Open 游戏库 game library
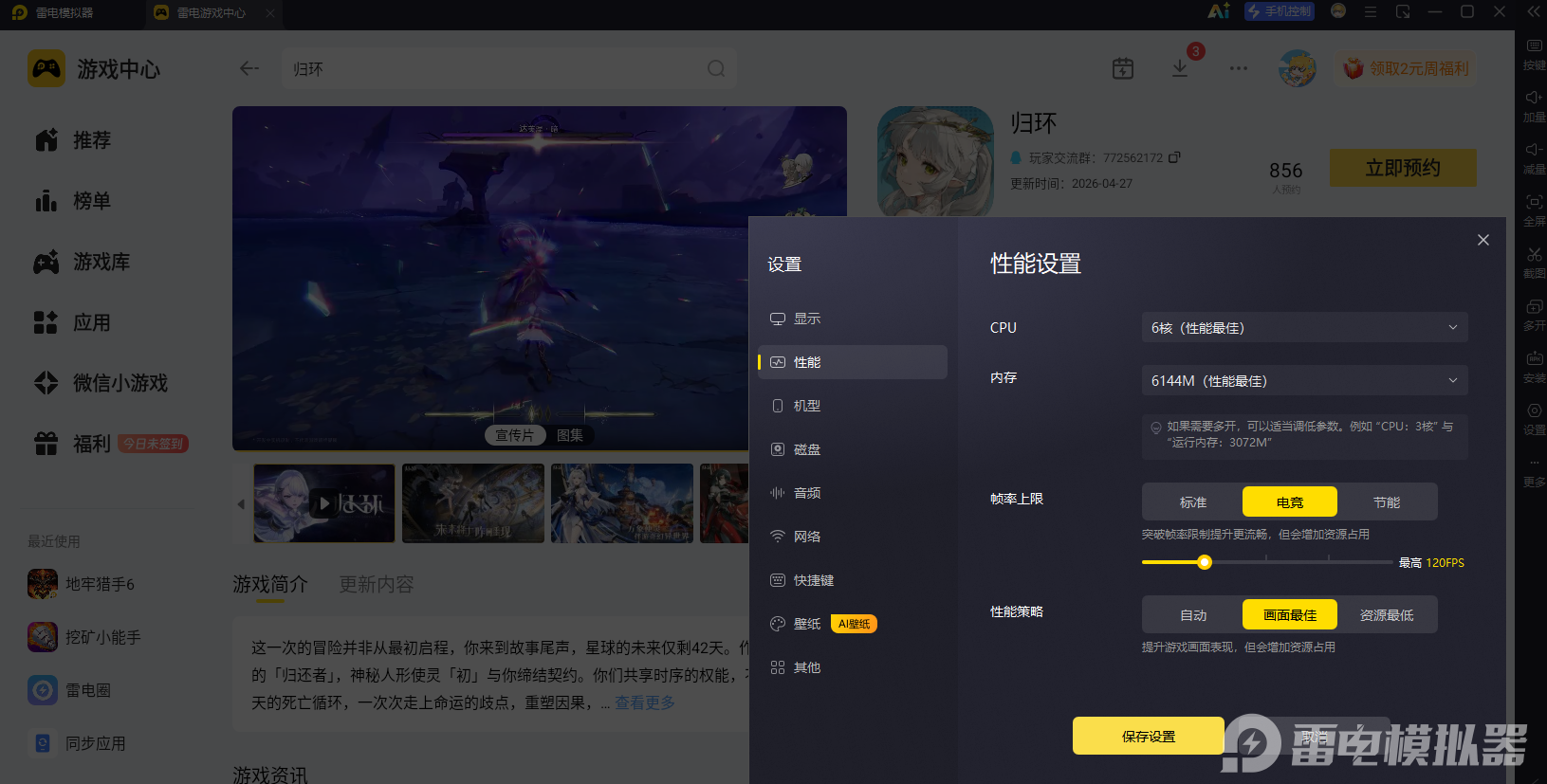 tap(82, 262)
